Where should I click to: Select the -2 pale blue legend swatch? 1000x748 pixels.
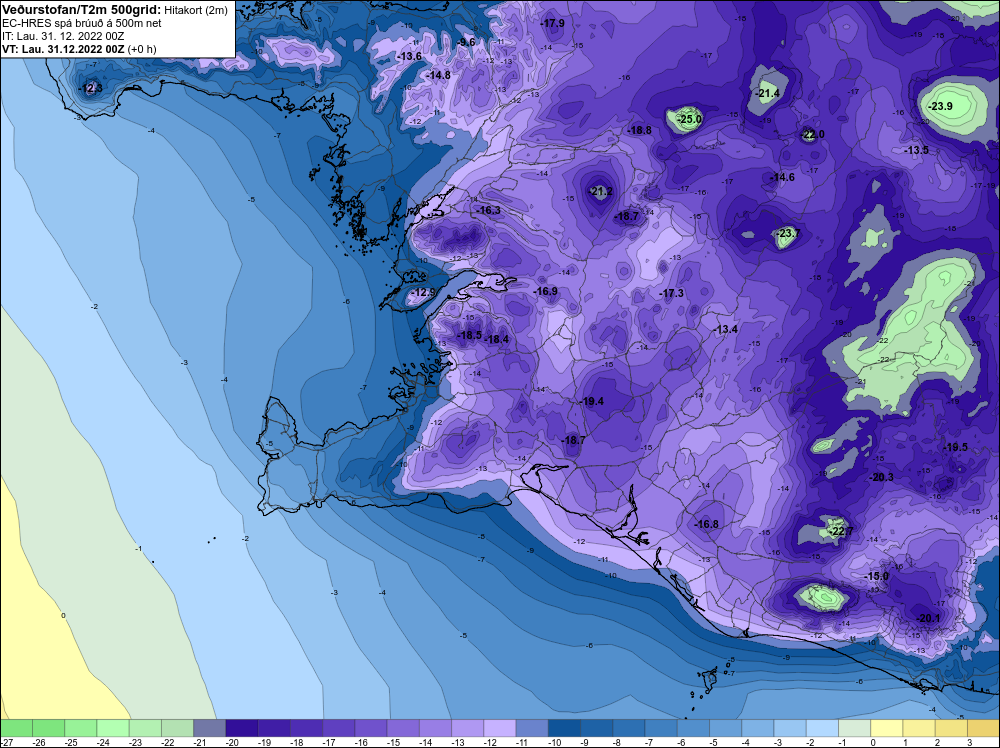[823, 728]
